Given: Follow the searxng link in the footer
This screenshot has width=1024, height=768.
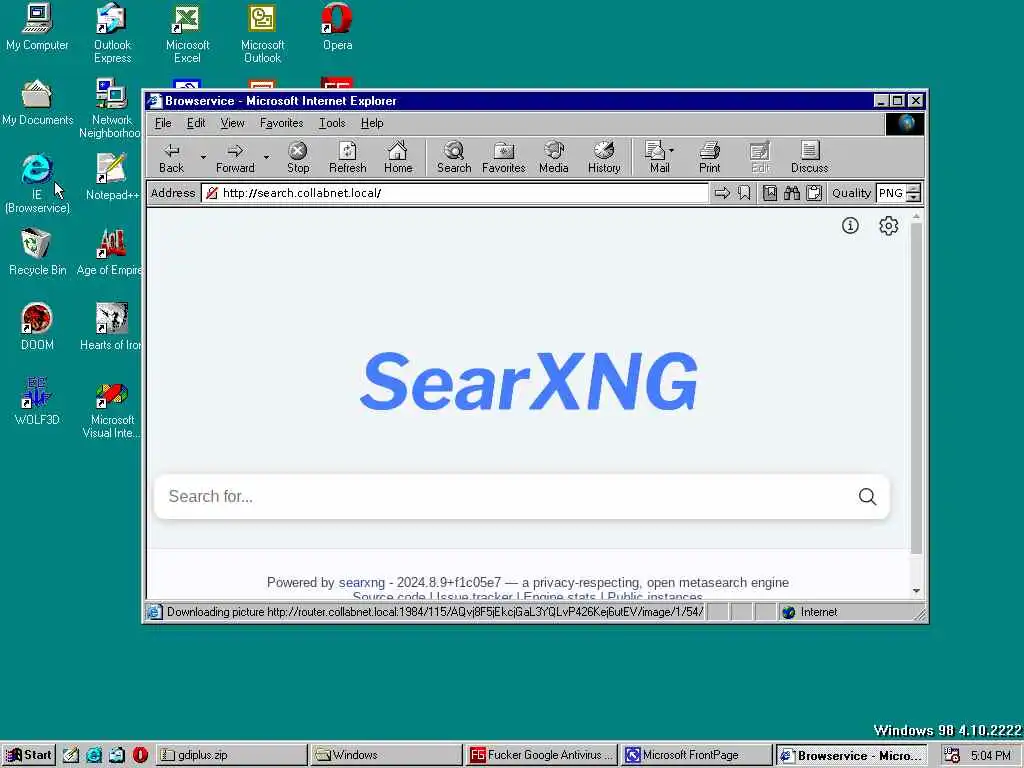Looking at the screenshot, I should [x=362, y=583].
